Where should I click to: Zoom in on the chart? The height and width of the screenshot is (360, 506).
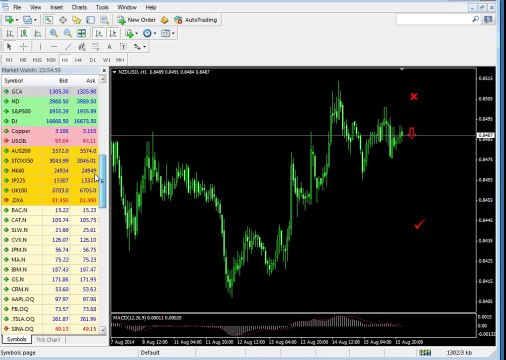(x=53, y=33)
